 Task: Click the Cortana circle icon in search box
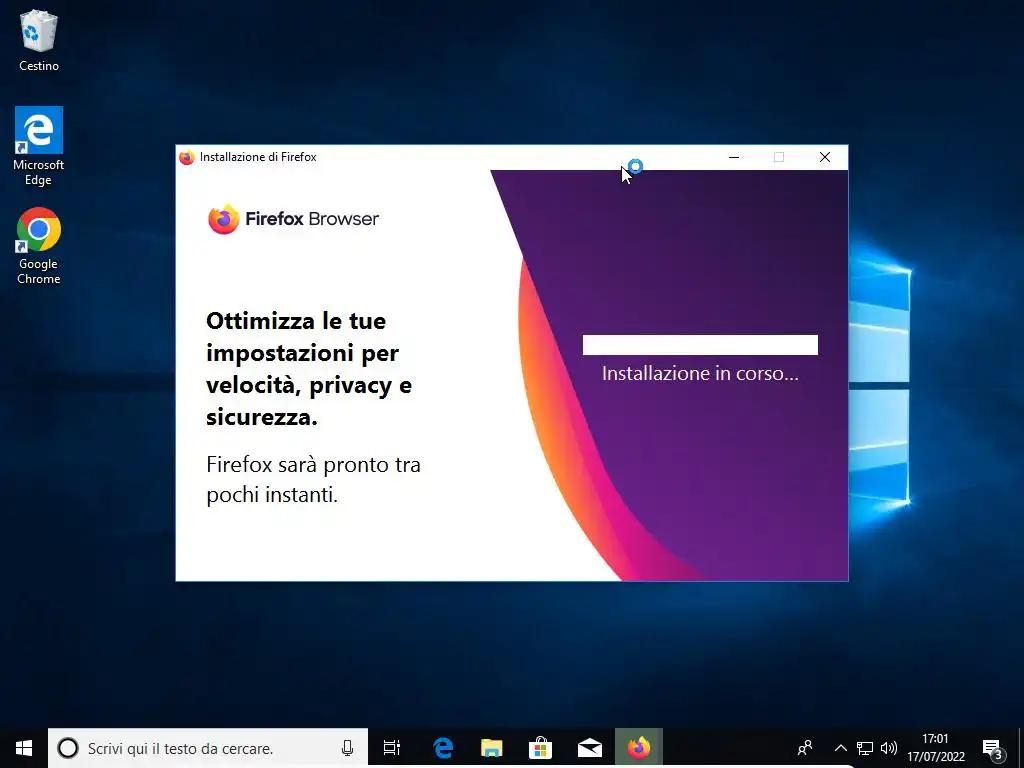pos(68,748)
